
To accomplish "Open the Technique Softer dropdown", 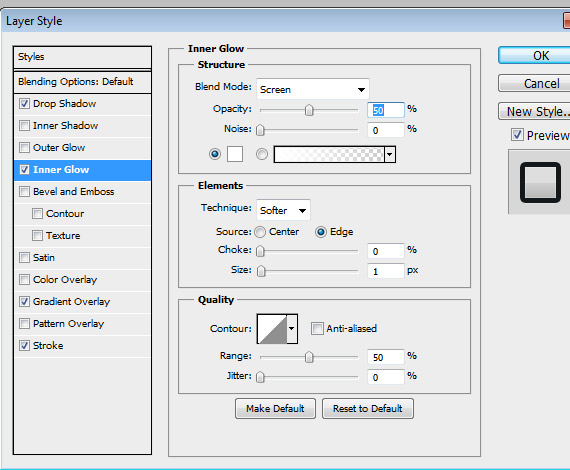I will click(x=283, y=210).
